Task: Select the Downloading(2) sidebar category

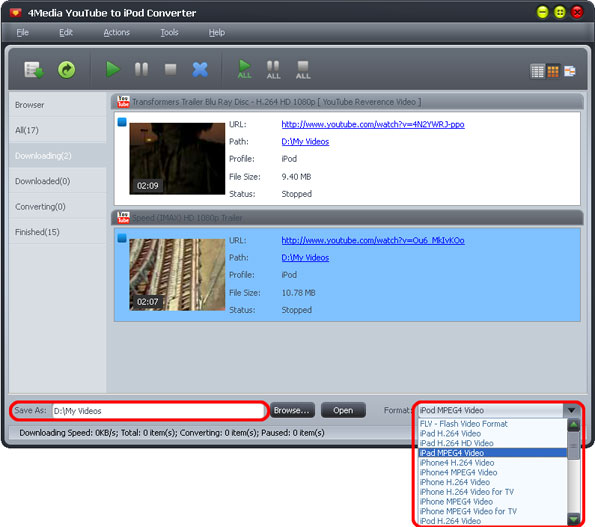Action: (57, 156)
